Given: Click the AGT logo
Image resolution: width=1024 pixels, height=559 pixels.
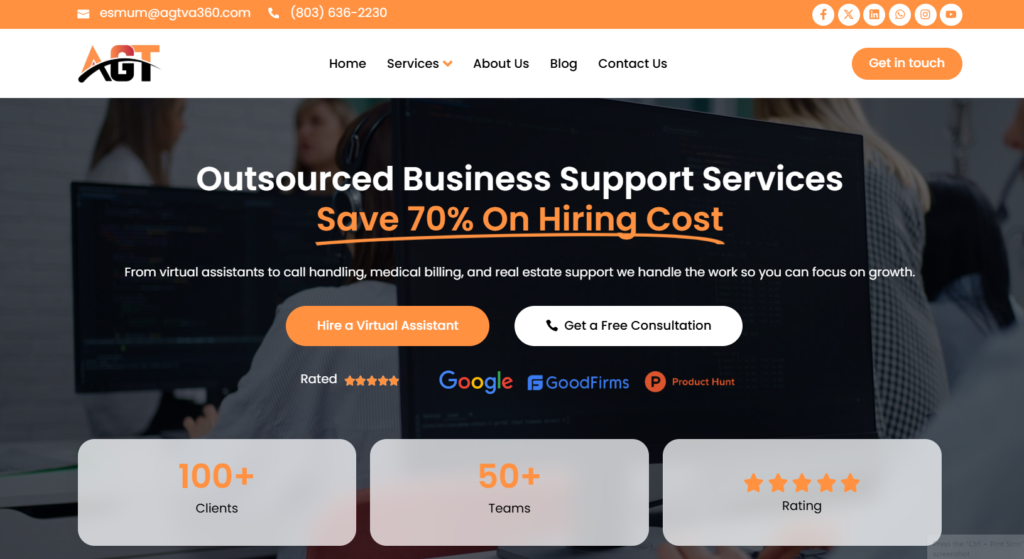Looking at the screenshot, I should pos(119,63).
